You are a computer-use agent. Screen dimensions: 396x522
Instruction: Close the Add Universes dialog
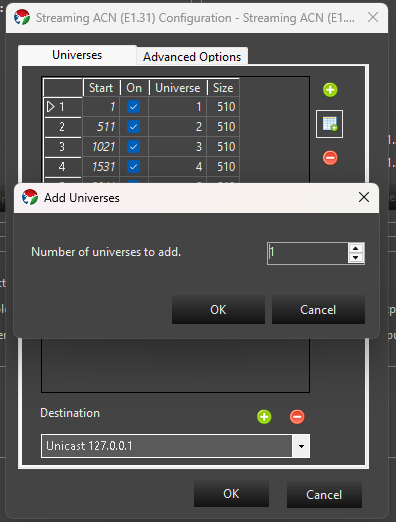pyautogui.click(x=364, y=197)
